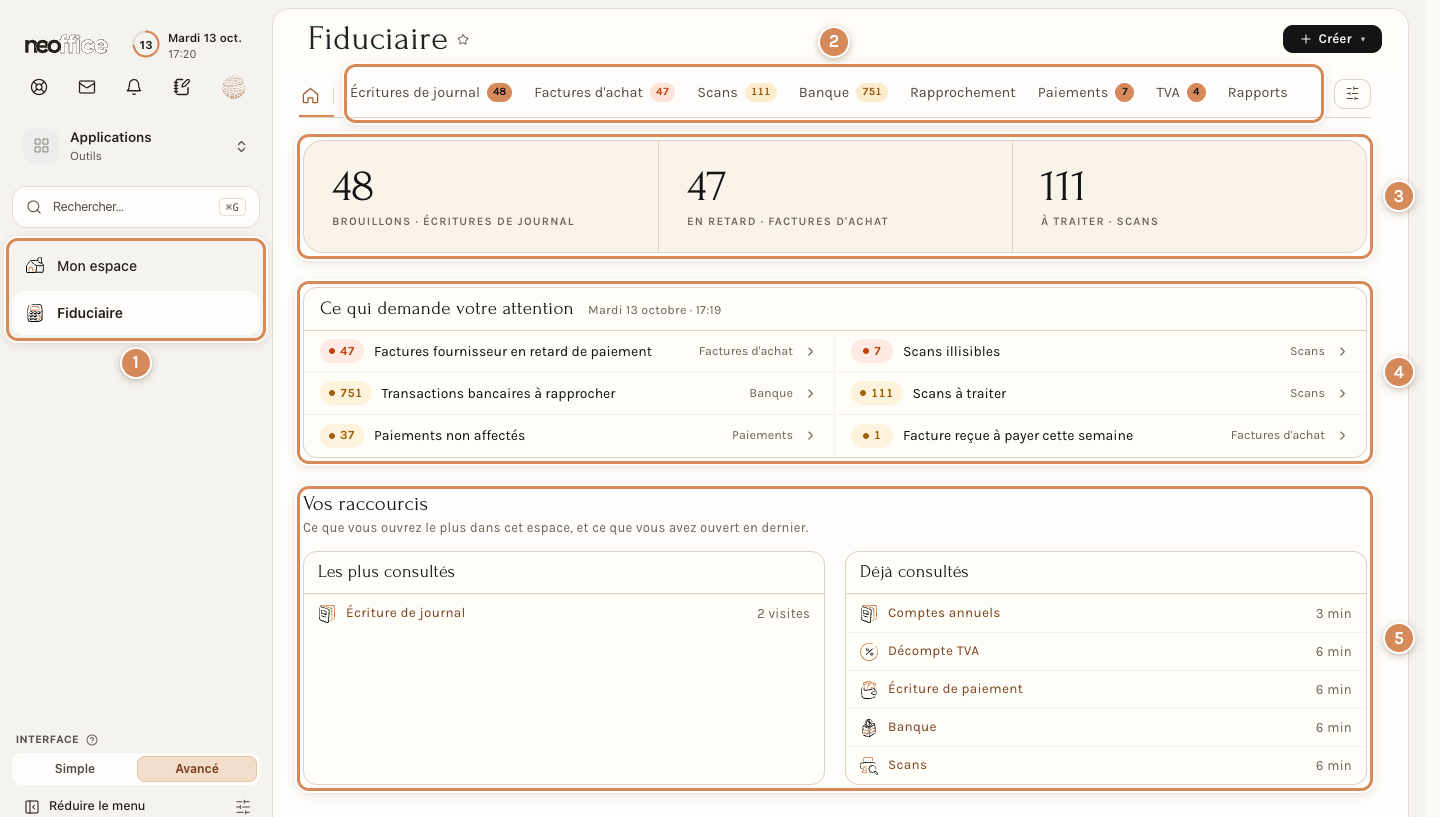
Task: Click the neoffice logo
Action: pos(66,45)
